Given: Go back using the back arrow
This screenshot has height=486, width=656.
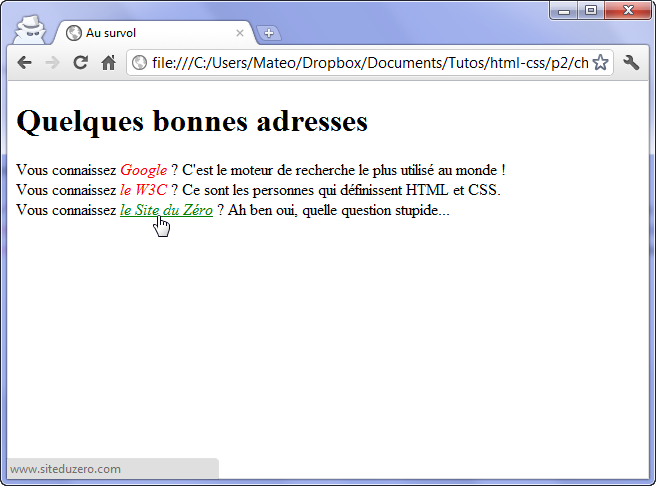Looking at the screenshot, I should tap(25, 63).
